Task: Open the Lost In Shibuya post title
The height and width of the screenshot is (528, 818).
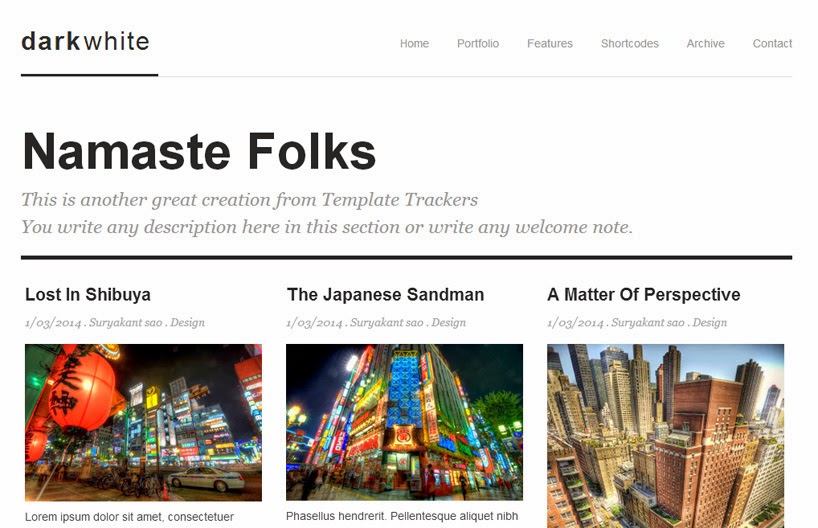Action: tap(88, 294)
